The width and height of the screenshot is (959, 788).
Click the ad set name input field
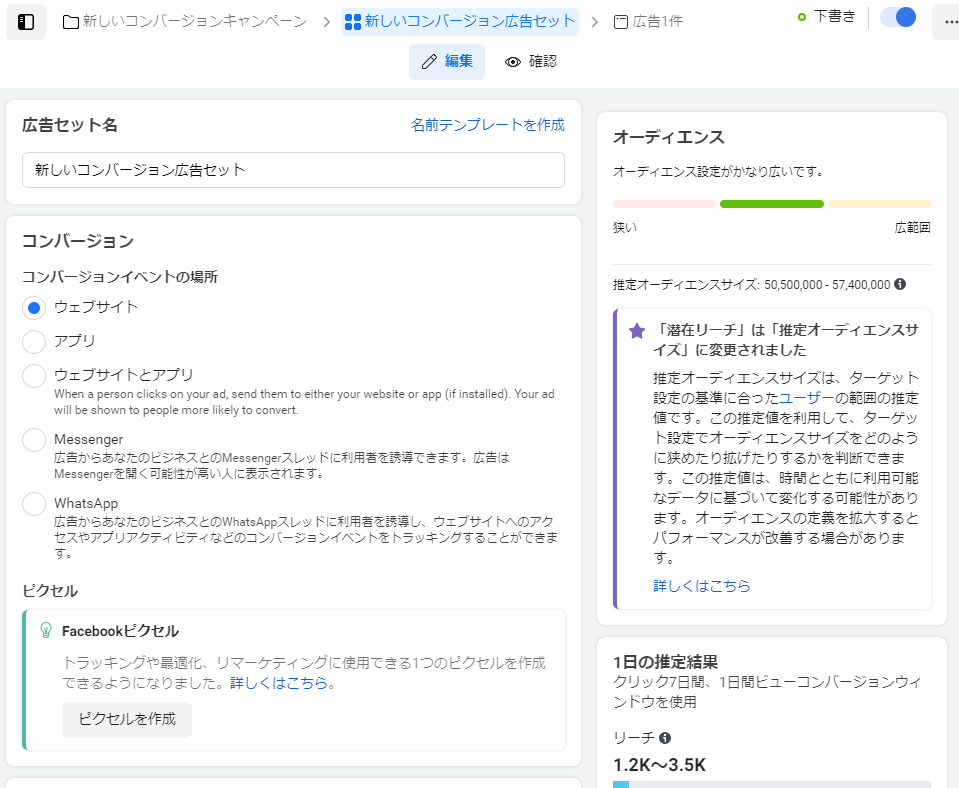pyautogui.click(x=293, y=170)
